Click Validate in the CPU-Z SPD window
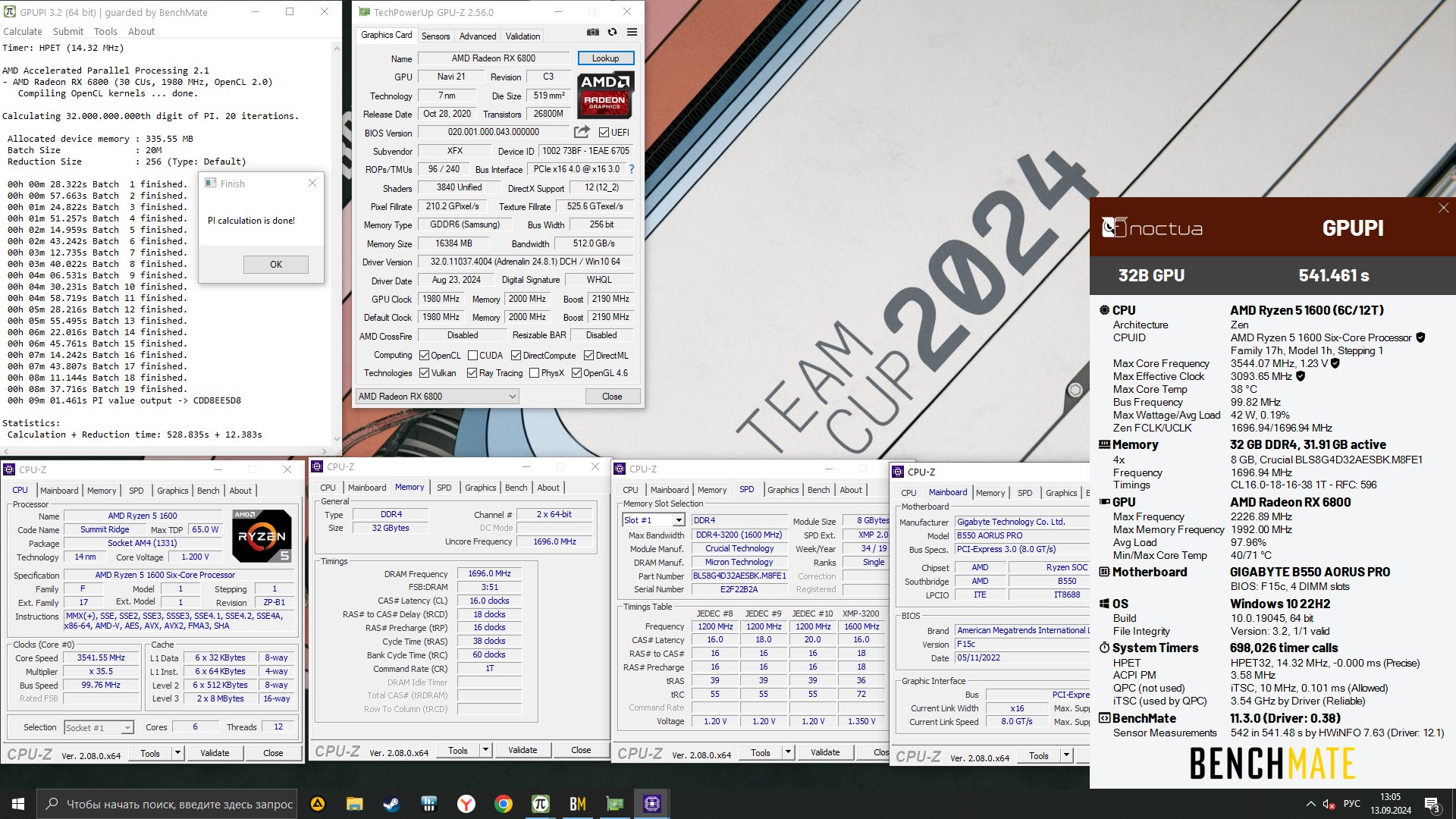This screenshot has height=819, width=1456. pos(825,752)
